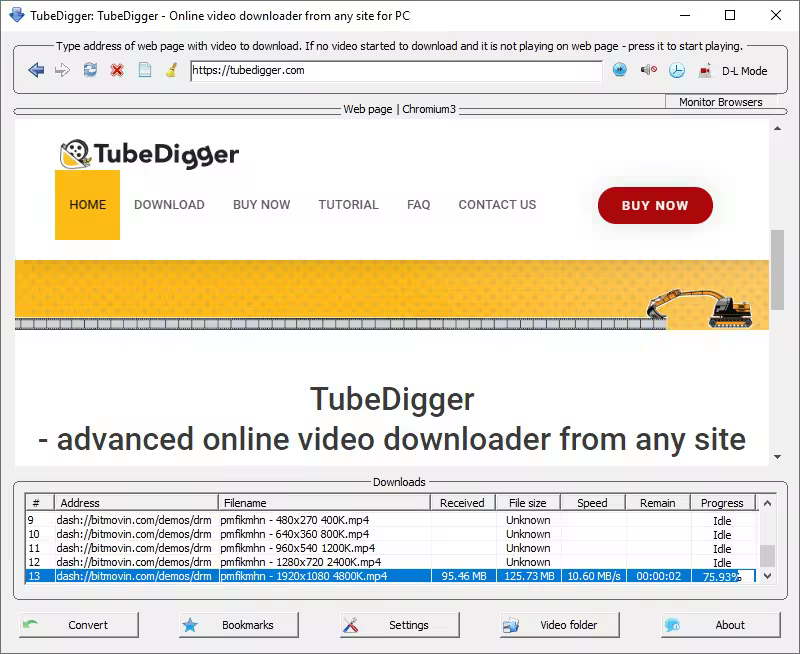Sort by the File size column header
This screenshot has height=654, width=800.
coord(528,502)
